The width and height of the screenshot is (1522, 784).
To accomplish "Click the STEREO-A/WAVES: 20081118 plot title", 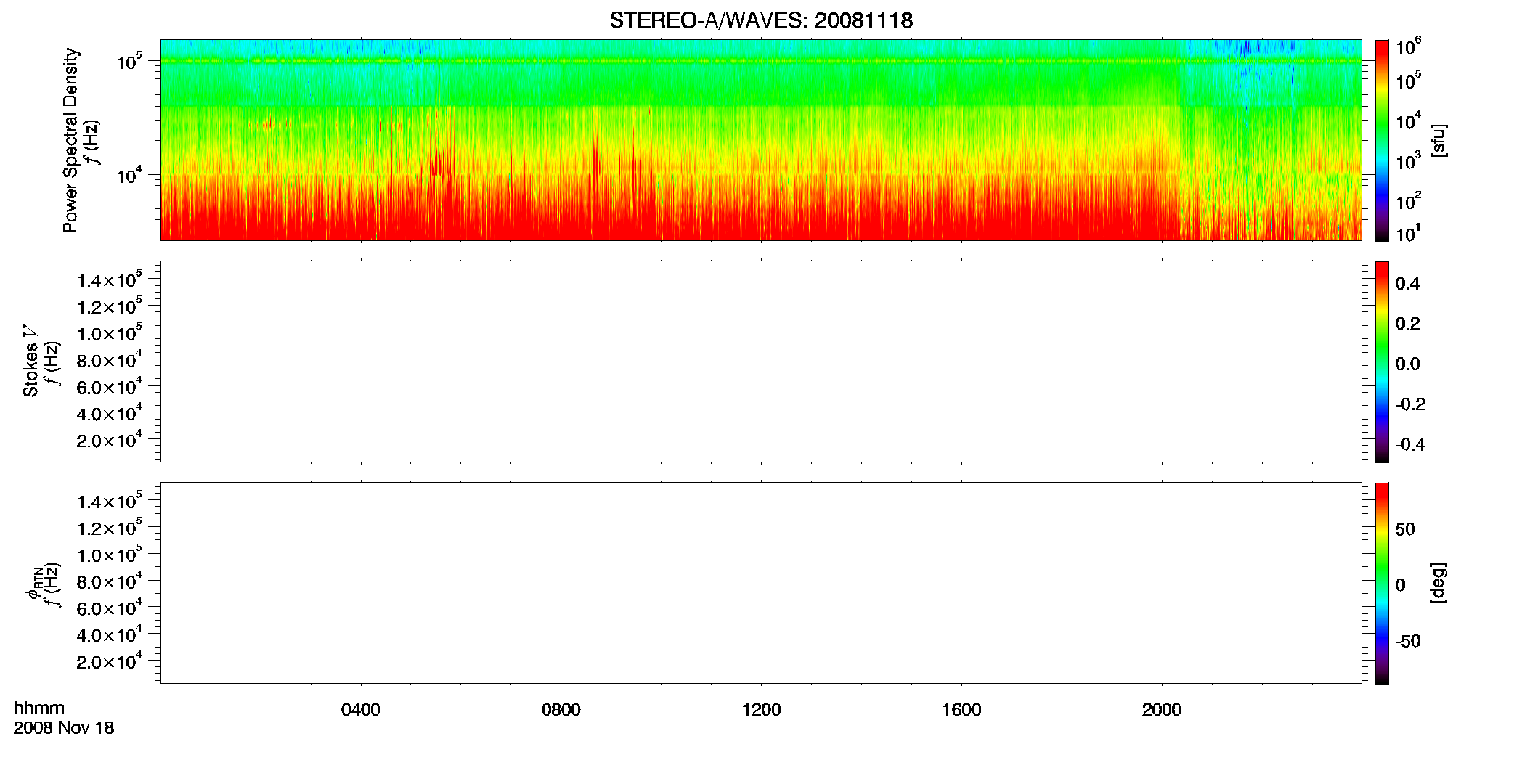I will click(761, 20).
